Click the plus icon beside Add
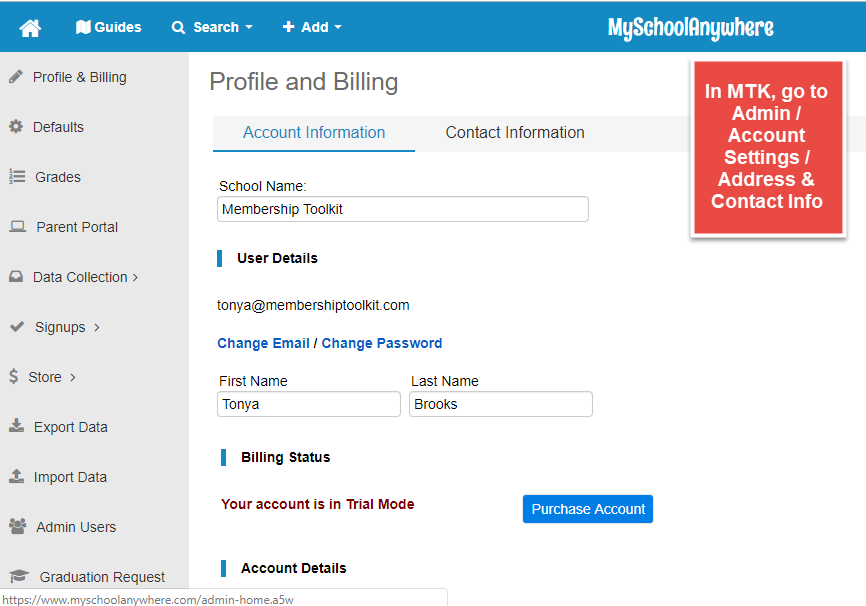 288,27
